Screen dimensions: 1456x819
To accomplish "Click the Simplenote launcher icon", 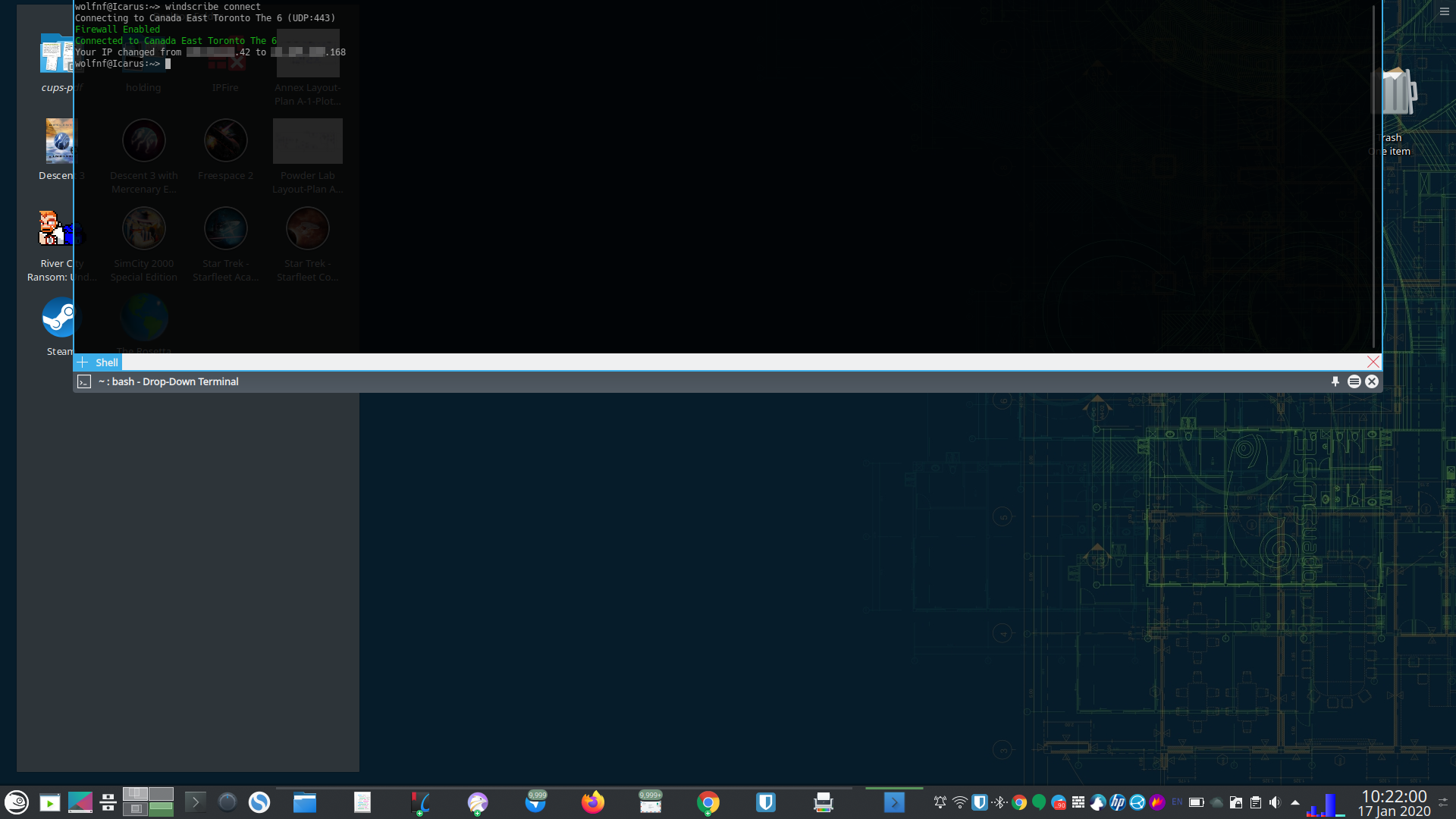I will click(x=259, y=802).
